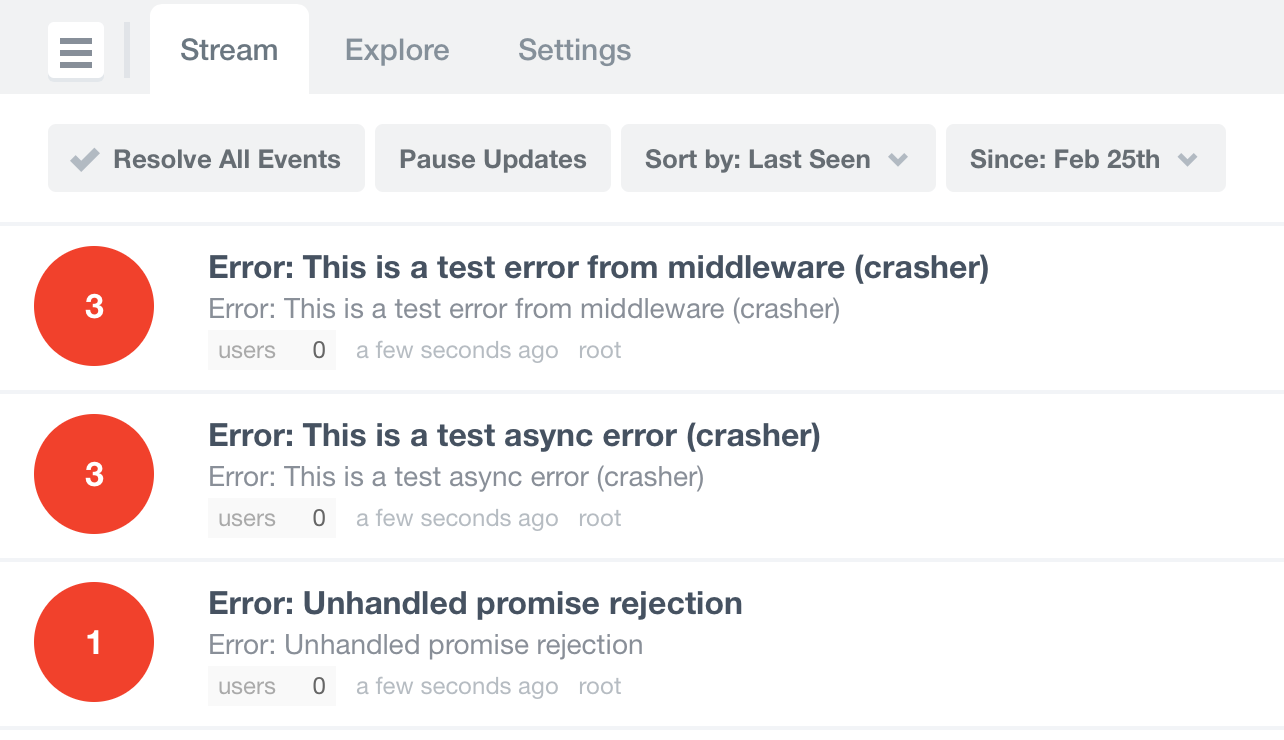Open the test error from middleware title
Screen dimensions: 1284x740
(x=598, y=267)
